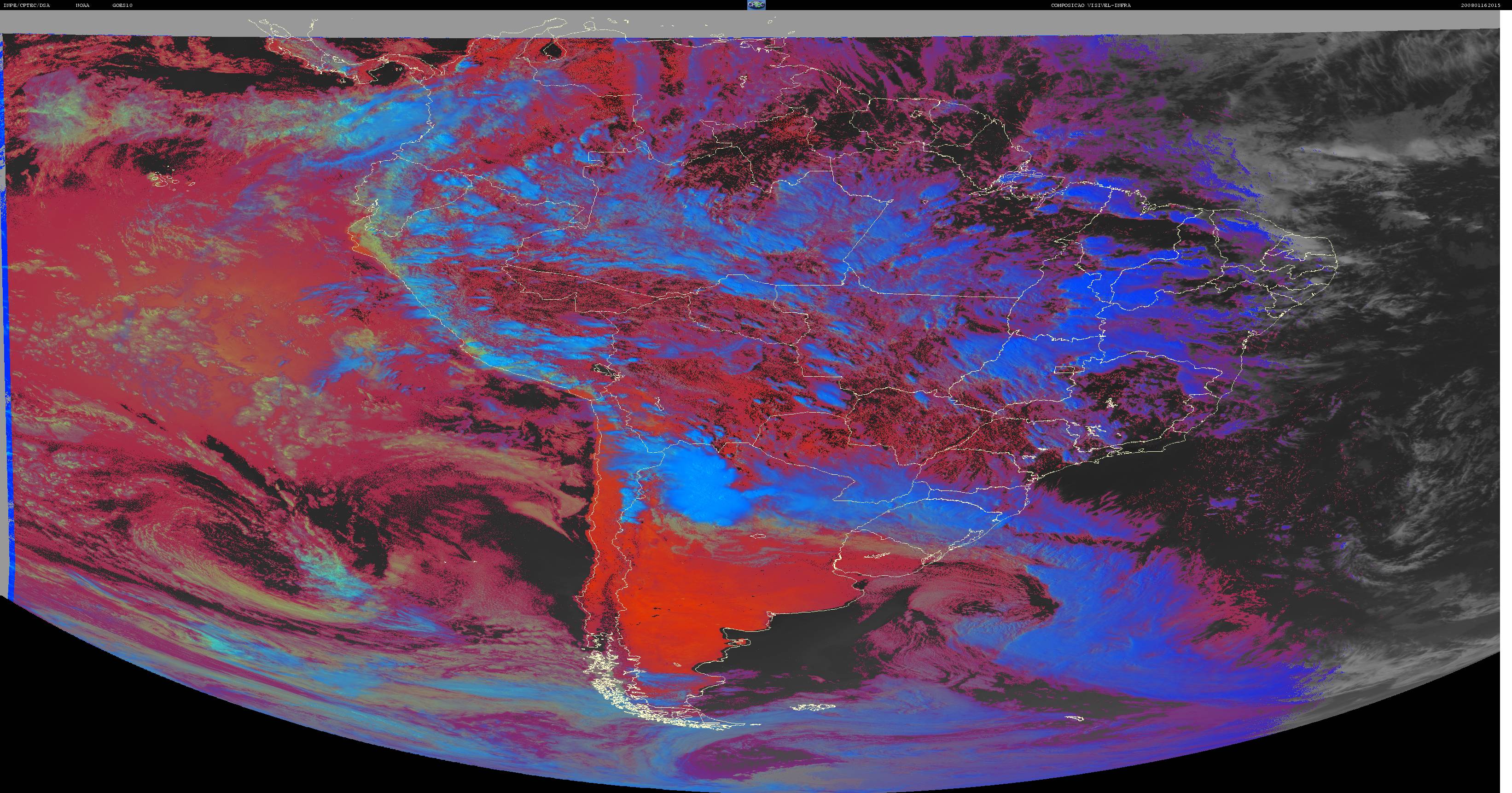Click the CPTEC logo in the header
The image size is (1512, 793).
click(756, 5)
